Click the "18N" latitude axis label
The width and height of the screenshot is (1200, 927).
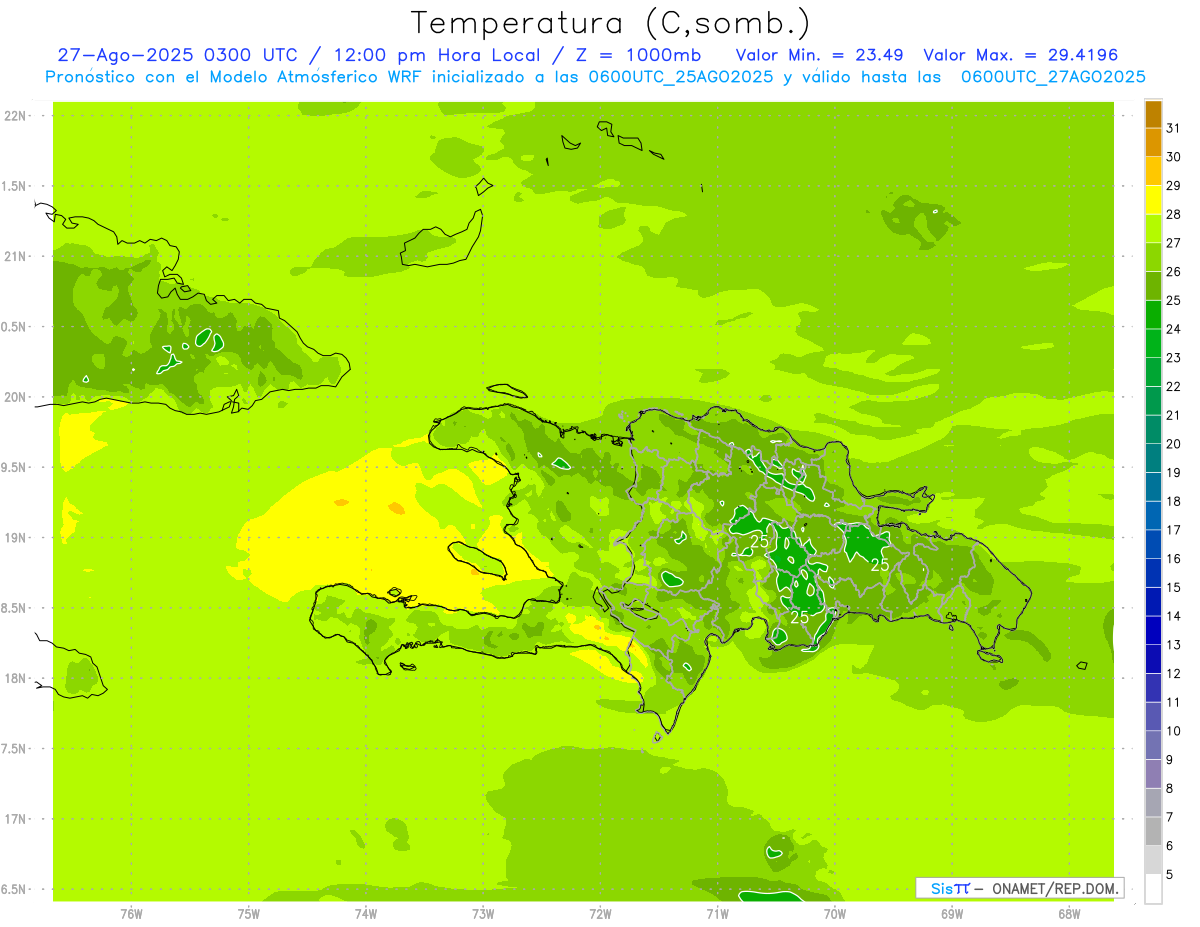[17, 678]
